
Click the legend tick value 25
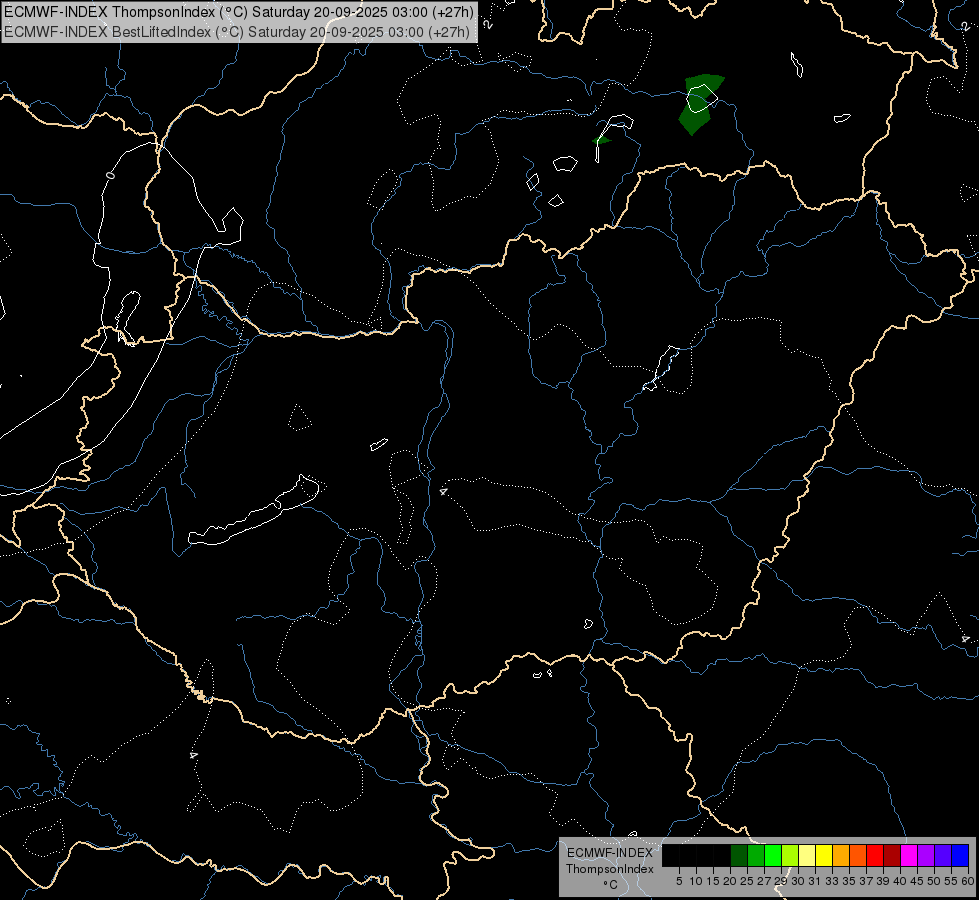tap(747, 881)
